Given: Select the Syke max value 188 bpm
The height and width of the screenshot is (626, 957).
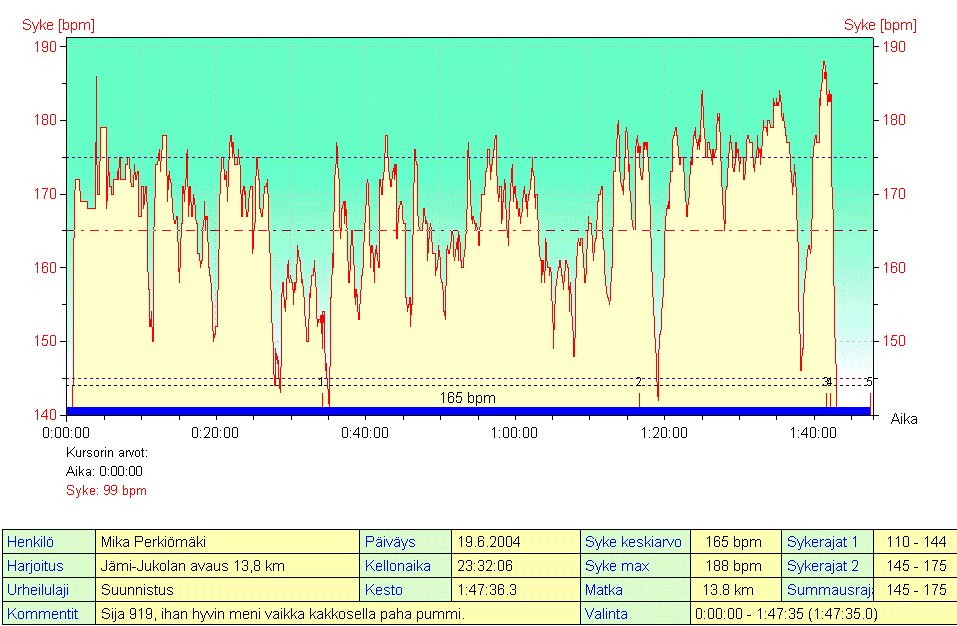Looking at the screenshot, I should click(734, 566).
